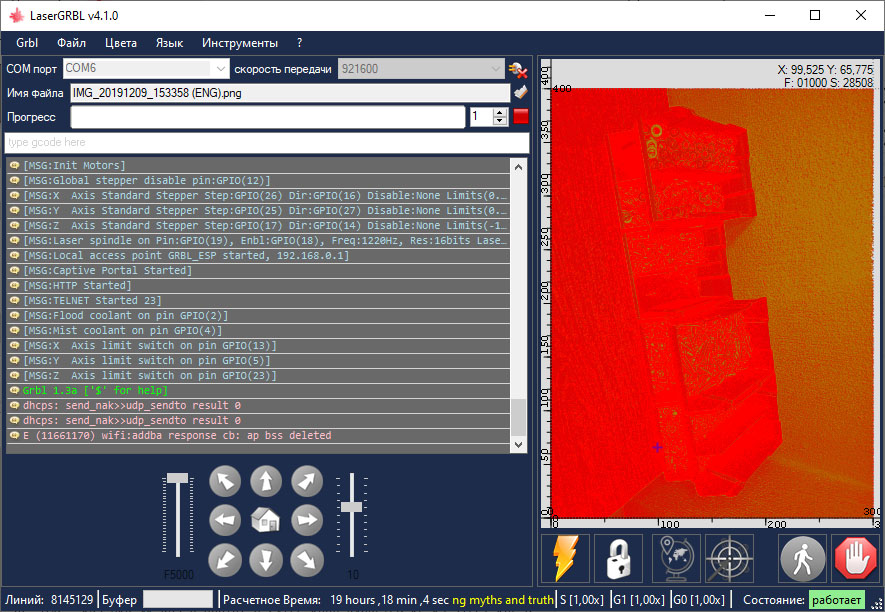Viewport: 885px width, 612px height.
Task: Click the 'type gcode here' input field
Action: pyautogui.click(x=267, y=143)
